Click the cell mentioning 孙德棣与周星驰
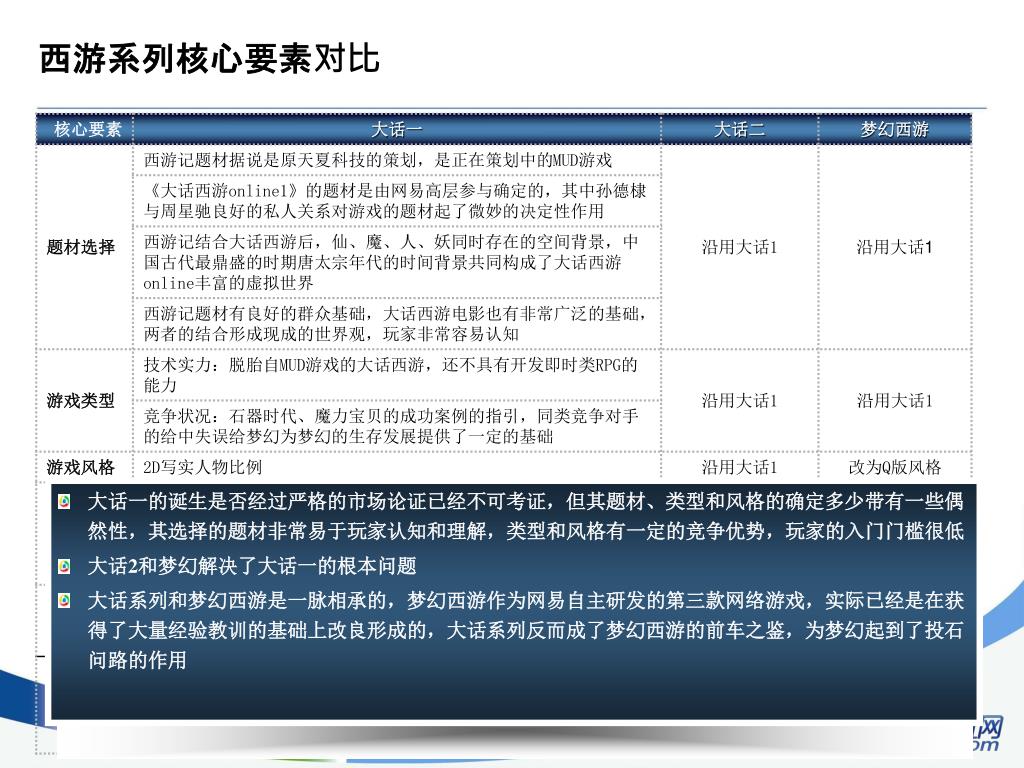The width and height of the screenshot is (1024, 768). coord(397,200)
